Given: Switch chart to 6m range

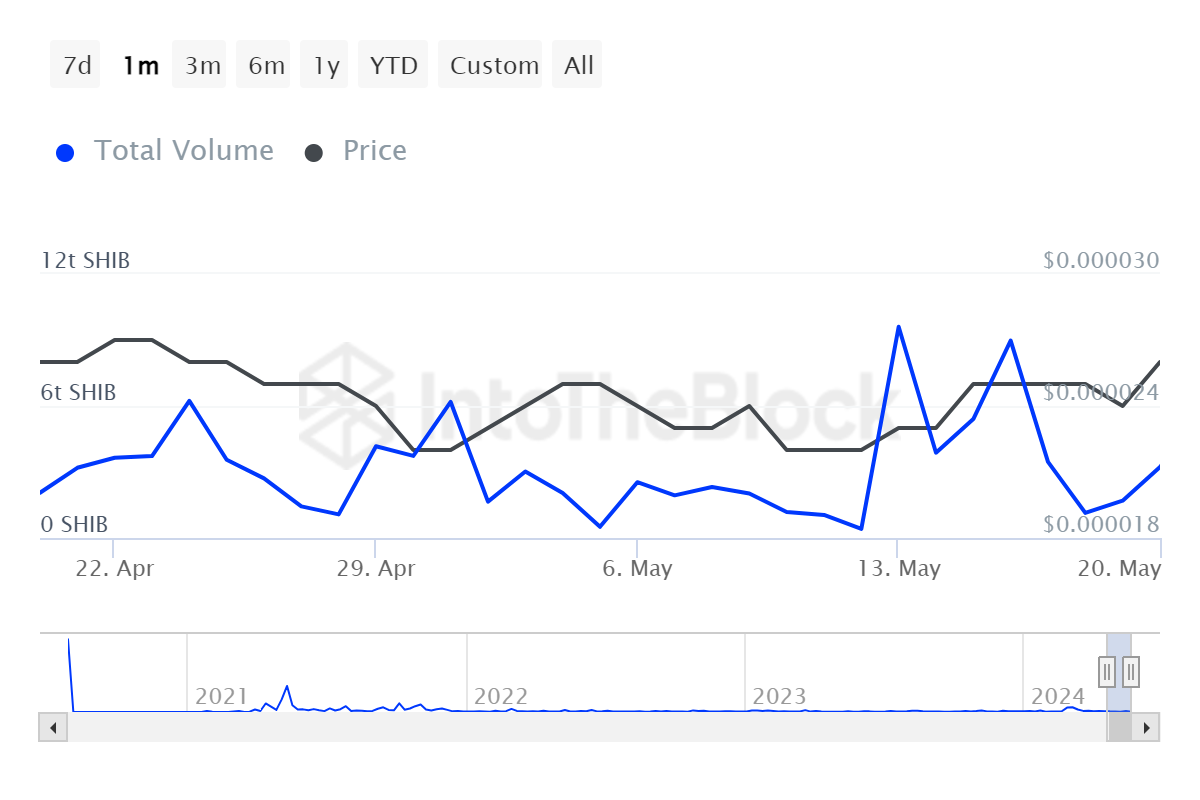Looking at the screenshot, I should point(266,66).
